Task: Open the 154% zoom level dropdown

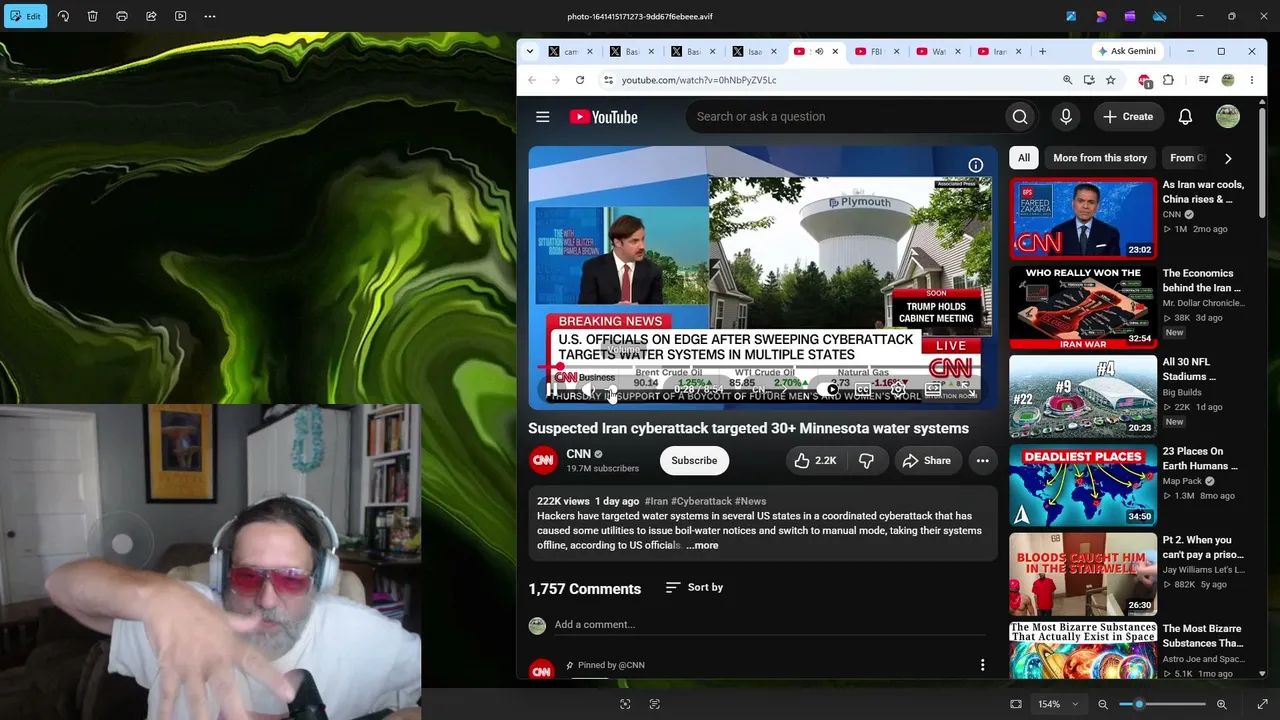Action: [x=1058, y=704]
